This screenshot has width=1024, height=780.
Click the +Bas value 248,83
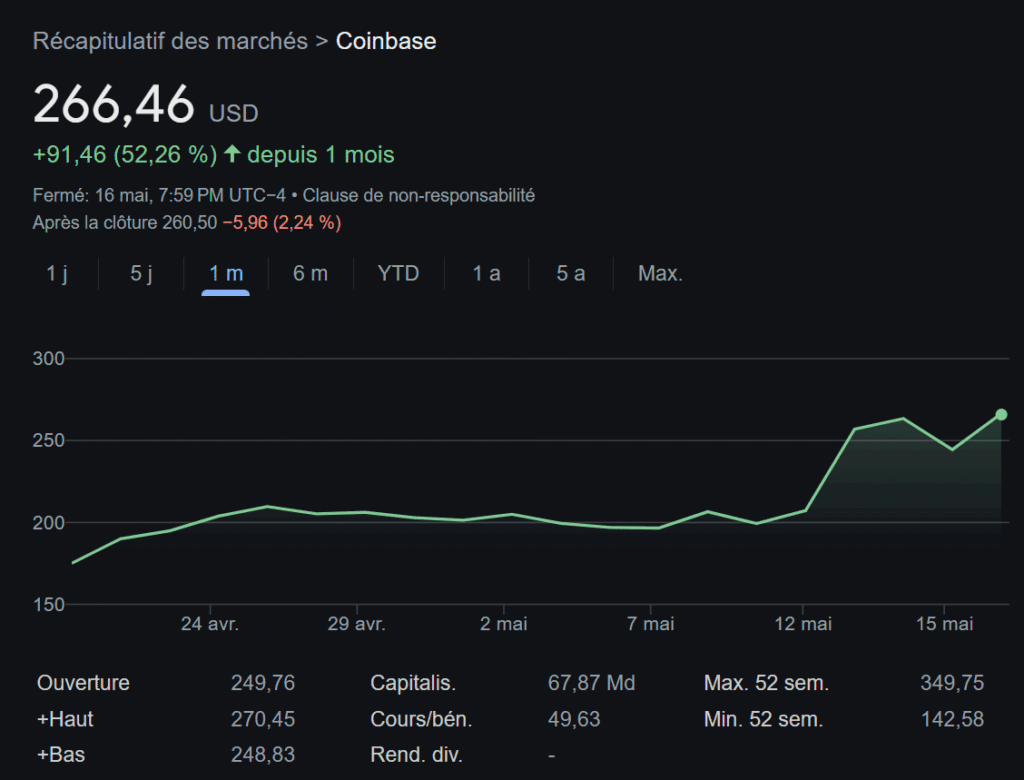tap(263, 755)
